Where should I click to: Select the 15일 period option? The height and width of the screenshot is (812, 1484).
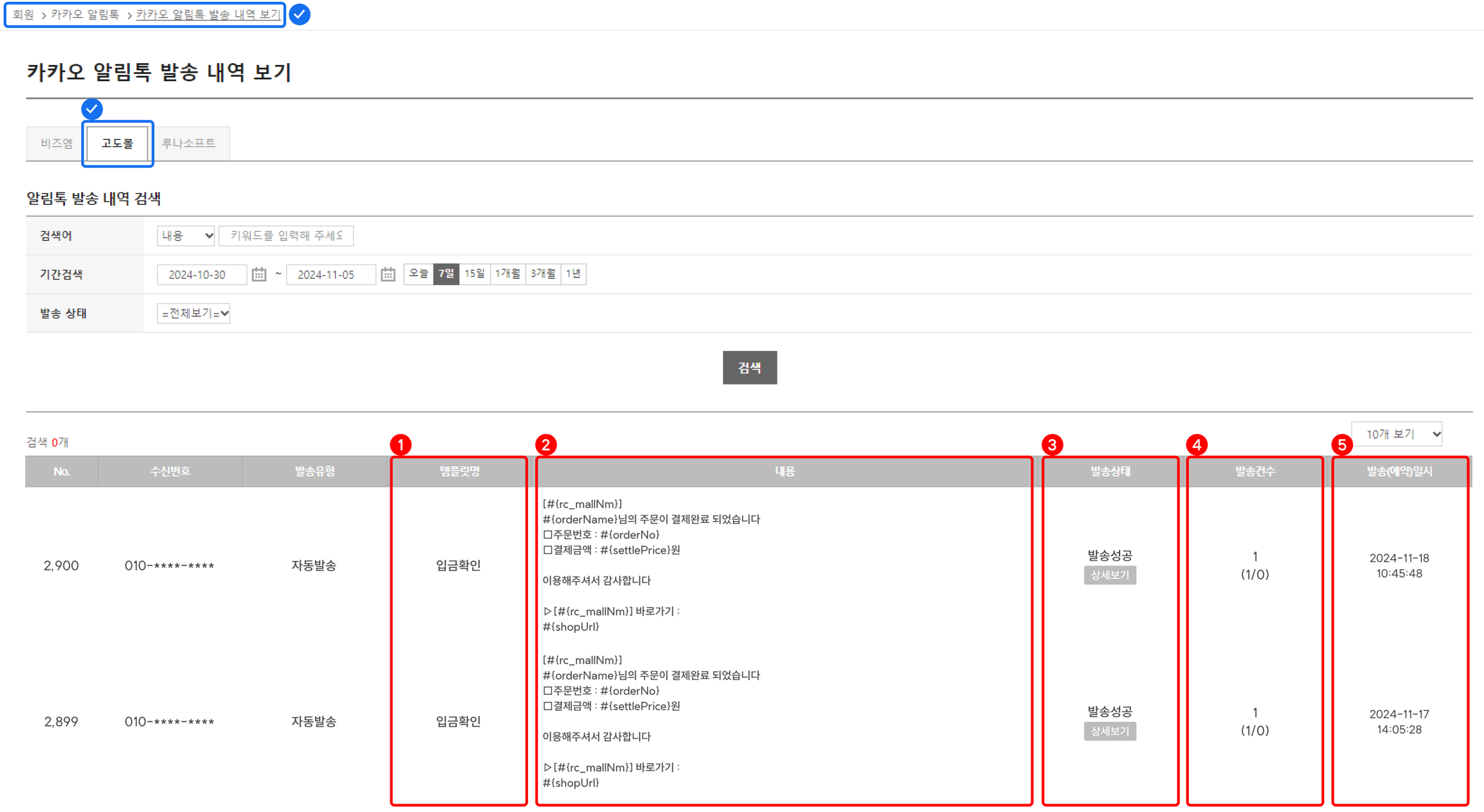pyautogui.click(x=475, y=274)
